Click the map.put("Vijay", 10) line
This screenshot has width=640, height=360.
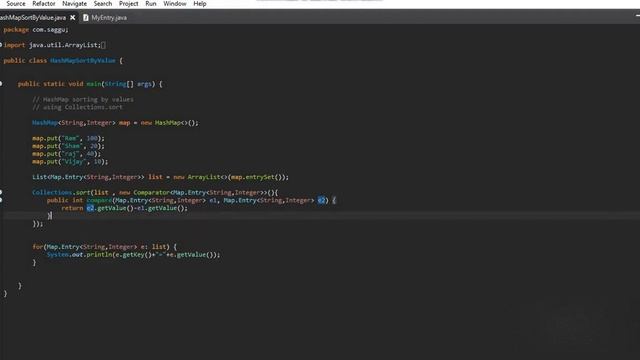[x=70, y=162]
